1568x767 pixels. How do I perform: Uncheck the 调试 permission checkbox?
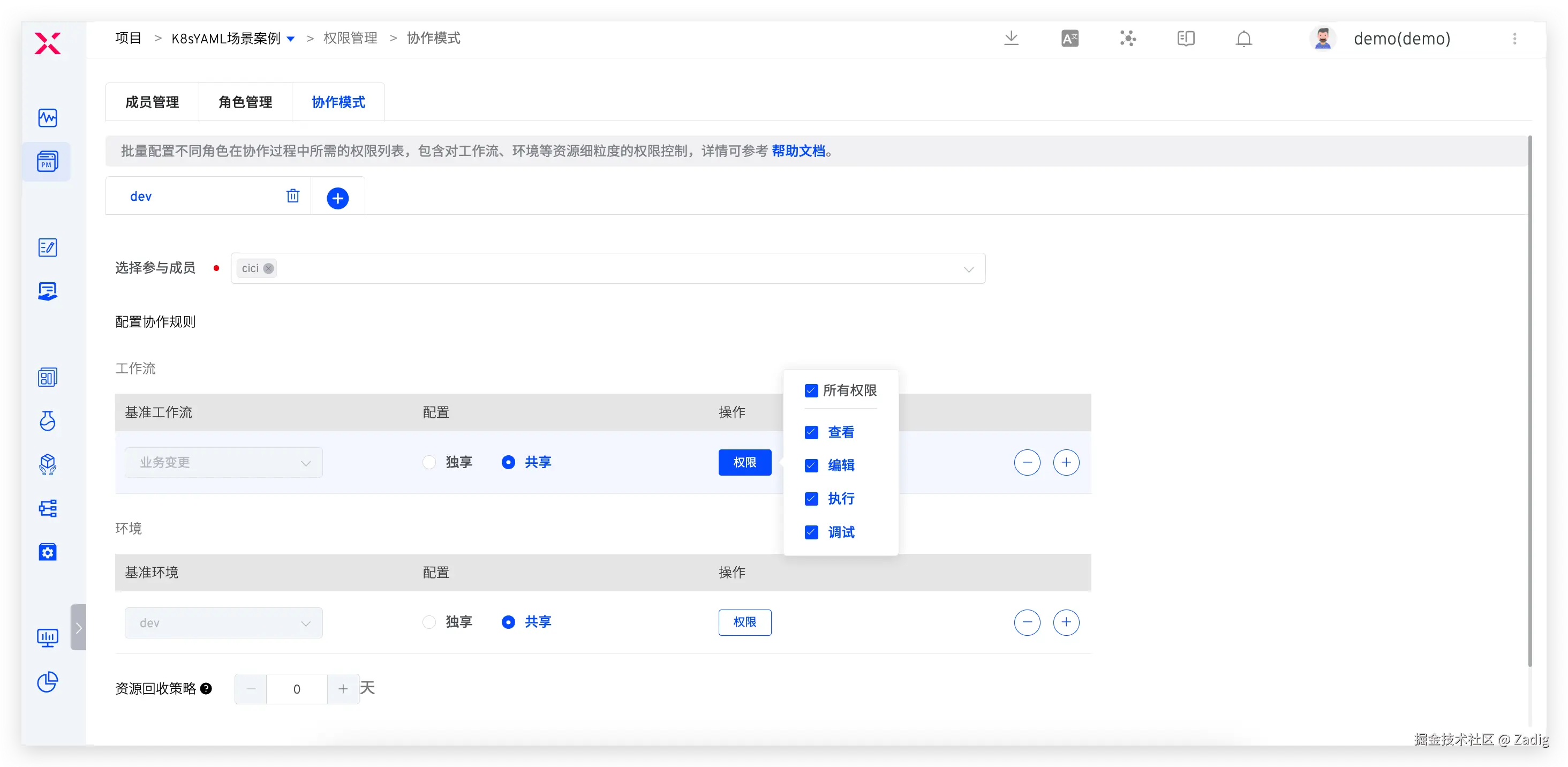811,532
